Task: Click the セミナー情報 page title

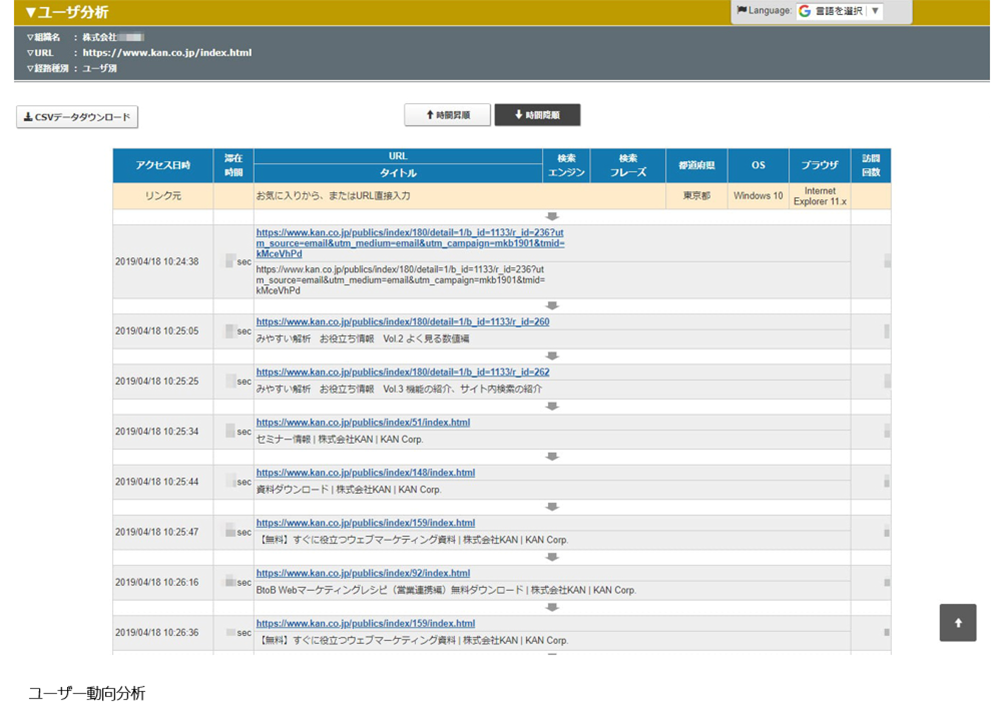Action: [339, 439]
